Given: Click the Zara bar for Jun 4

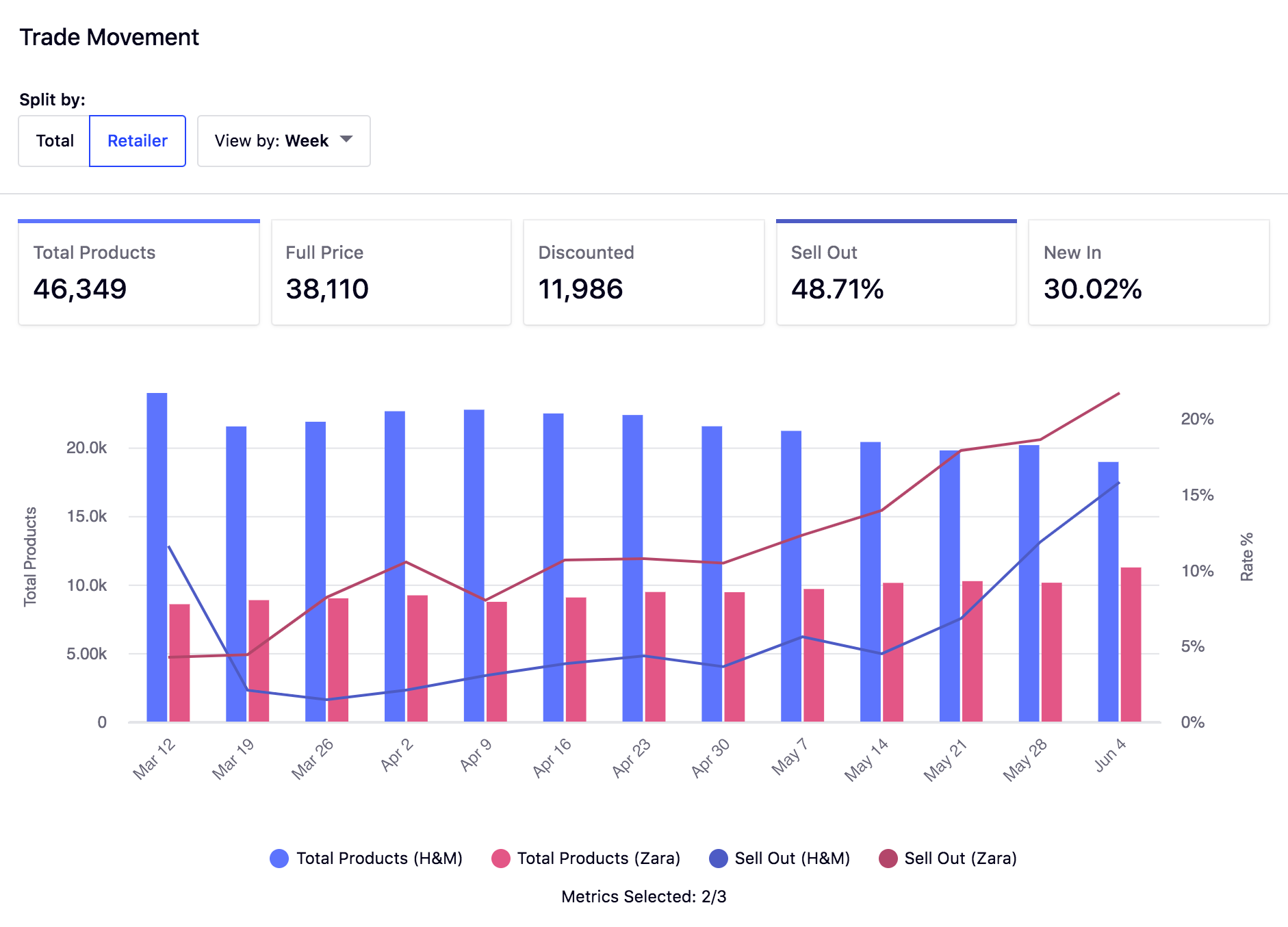Looking at the screenshot, I should pos(1131,644).
